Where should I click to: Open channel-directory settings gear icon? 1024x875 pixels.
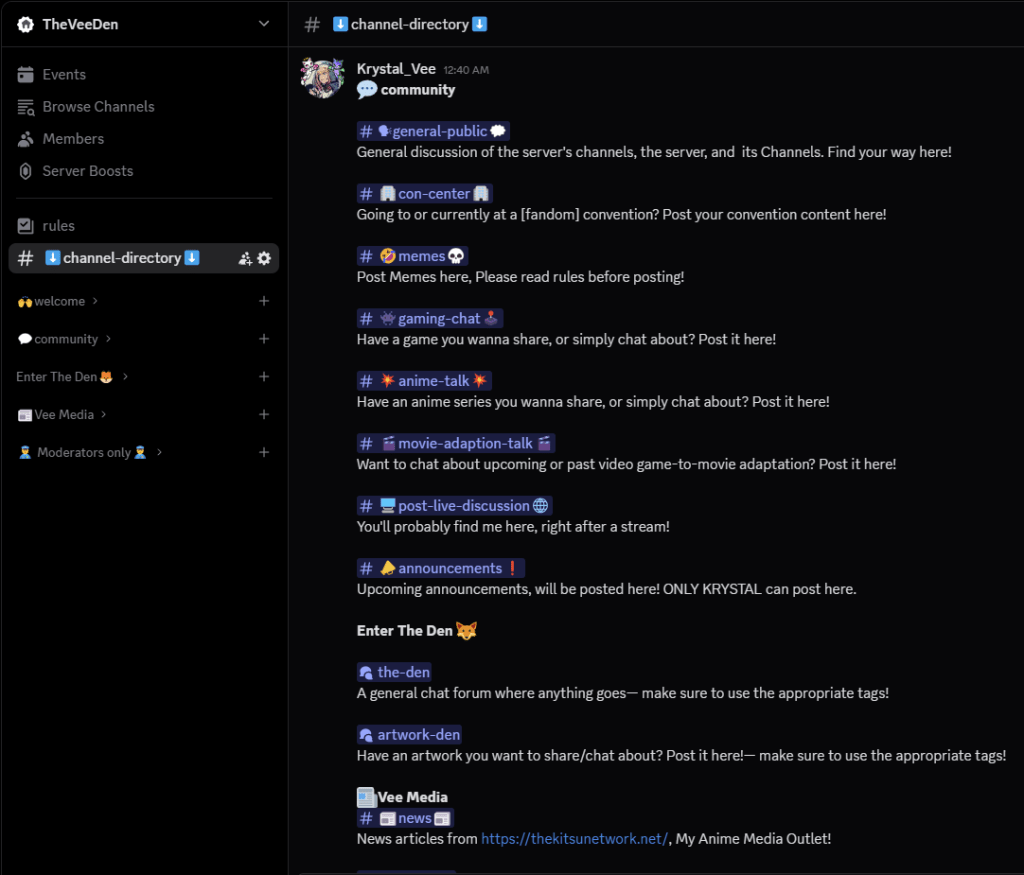264,258
